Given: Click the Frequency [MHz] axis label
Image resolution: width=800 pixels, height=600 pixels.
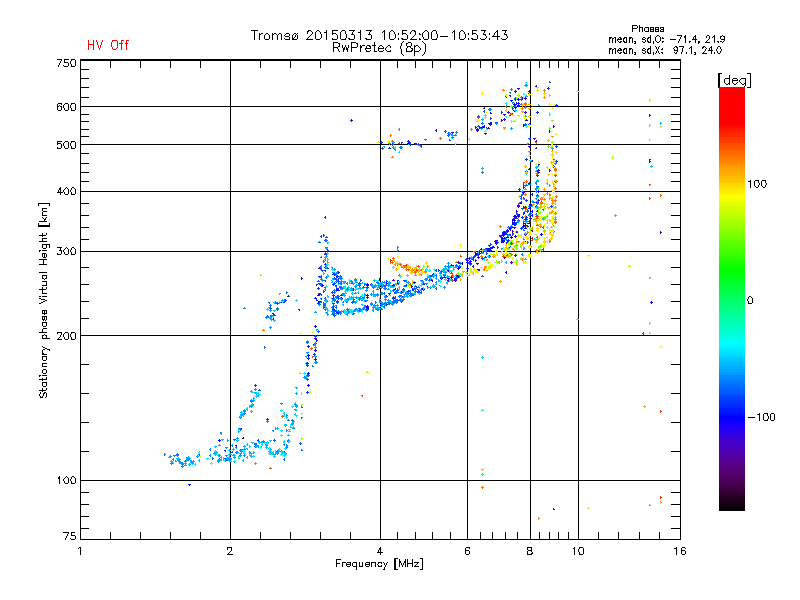Looking at the screenshot, I should tap(379, 564).
